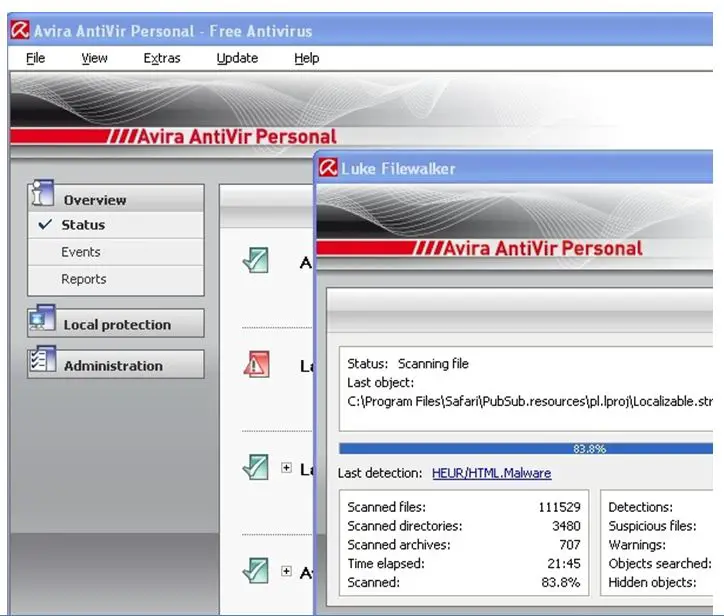
Task: Open the Update menu
Action: 237,58
